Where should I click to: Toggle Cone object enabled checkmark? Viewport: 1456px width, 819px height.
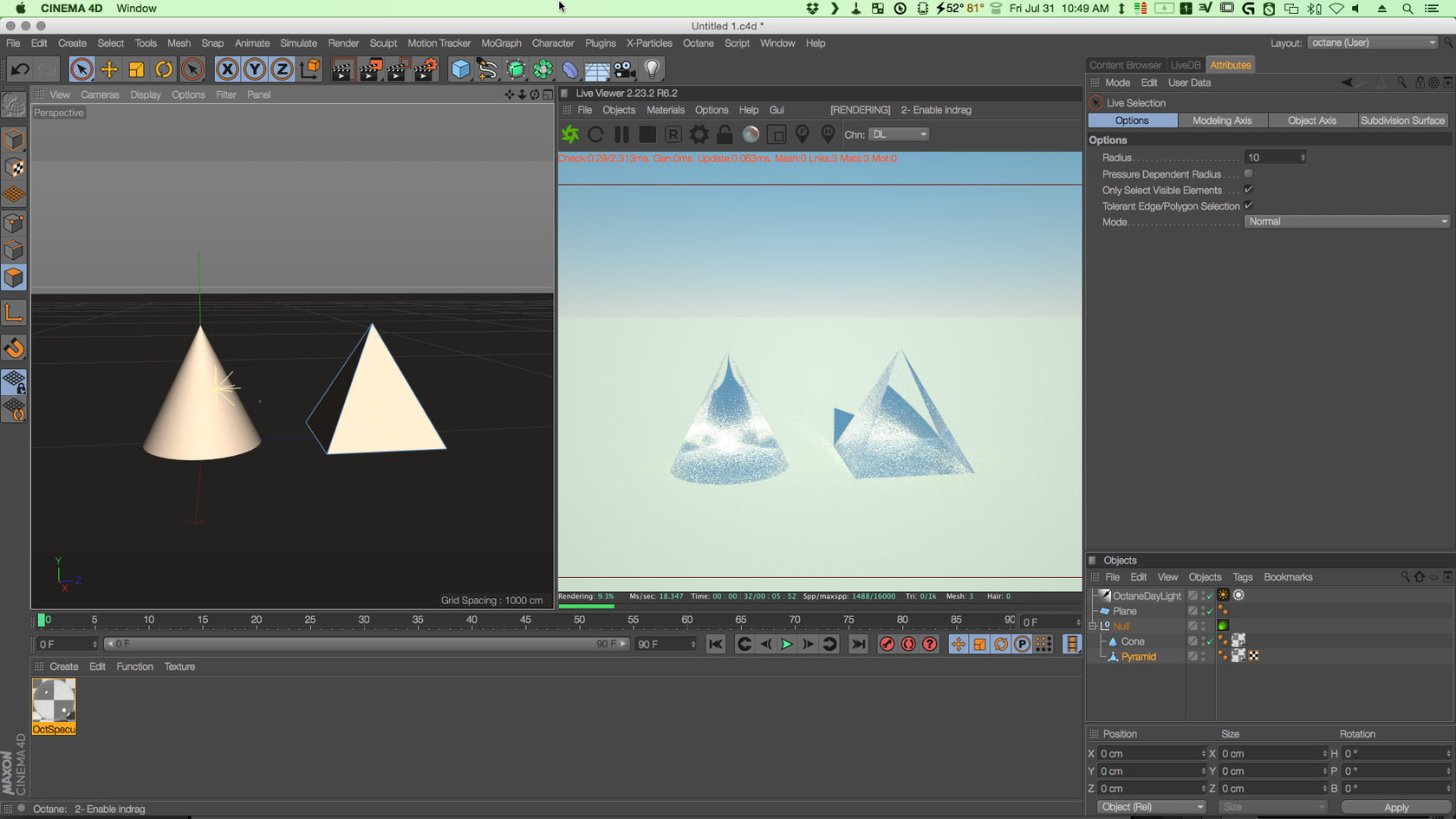pyautogui.click(x=1211, y=641)
